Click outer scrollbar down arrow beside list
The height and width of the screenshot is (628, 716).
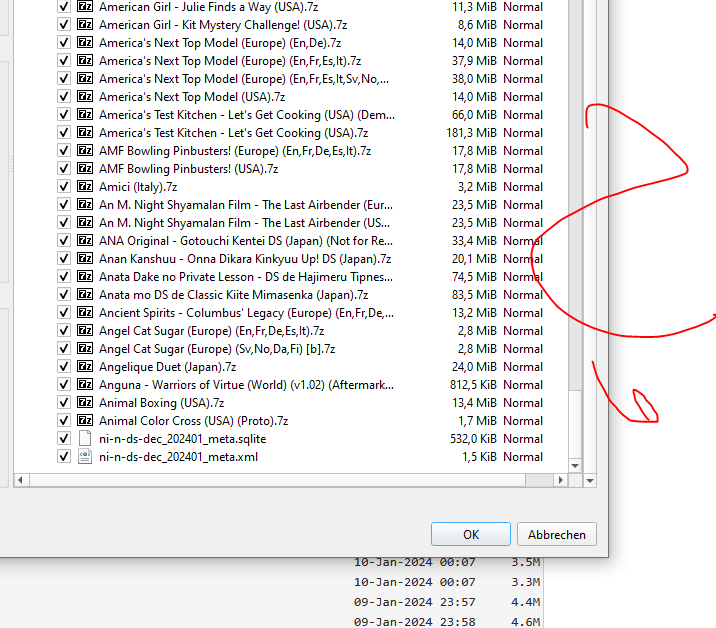(590, 480)
